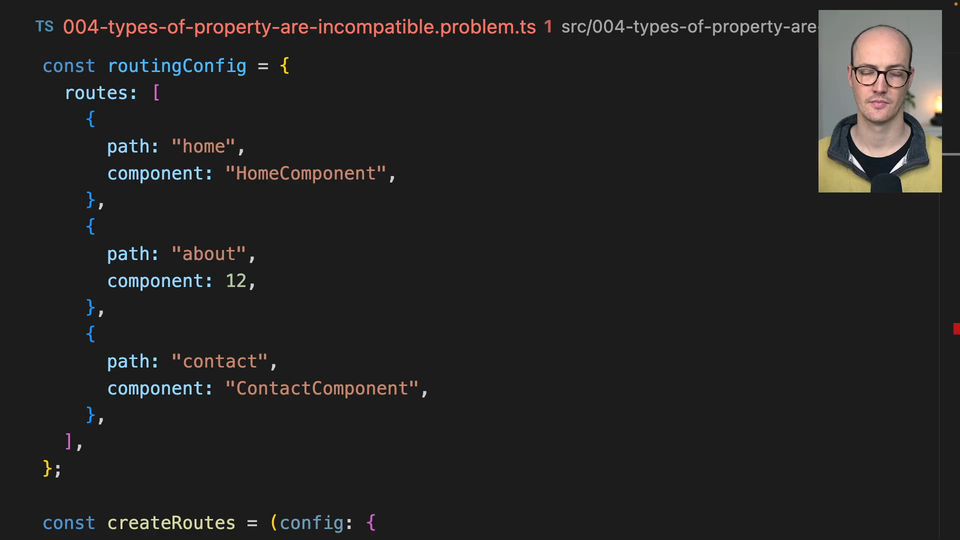Click the TS file type icon in tab

pos(44,27)
